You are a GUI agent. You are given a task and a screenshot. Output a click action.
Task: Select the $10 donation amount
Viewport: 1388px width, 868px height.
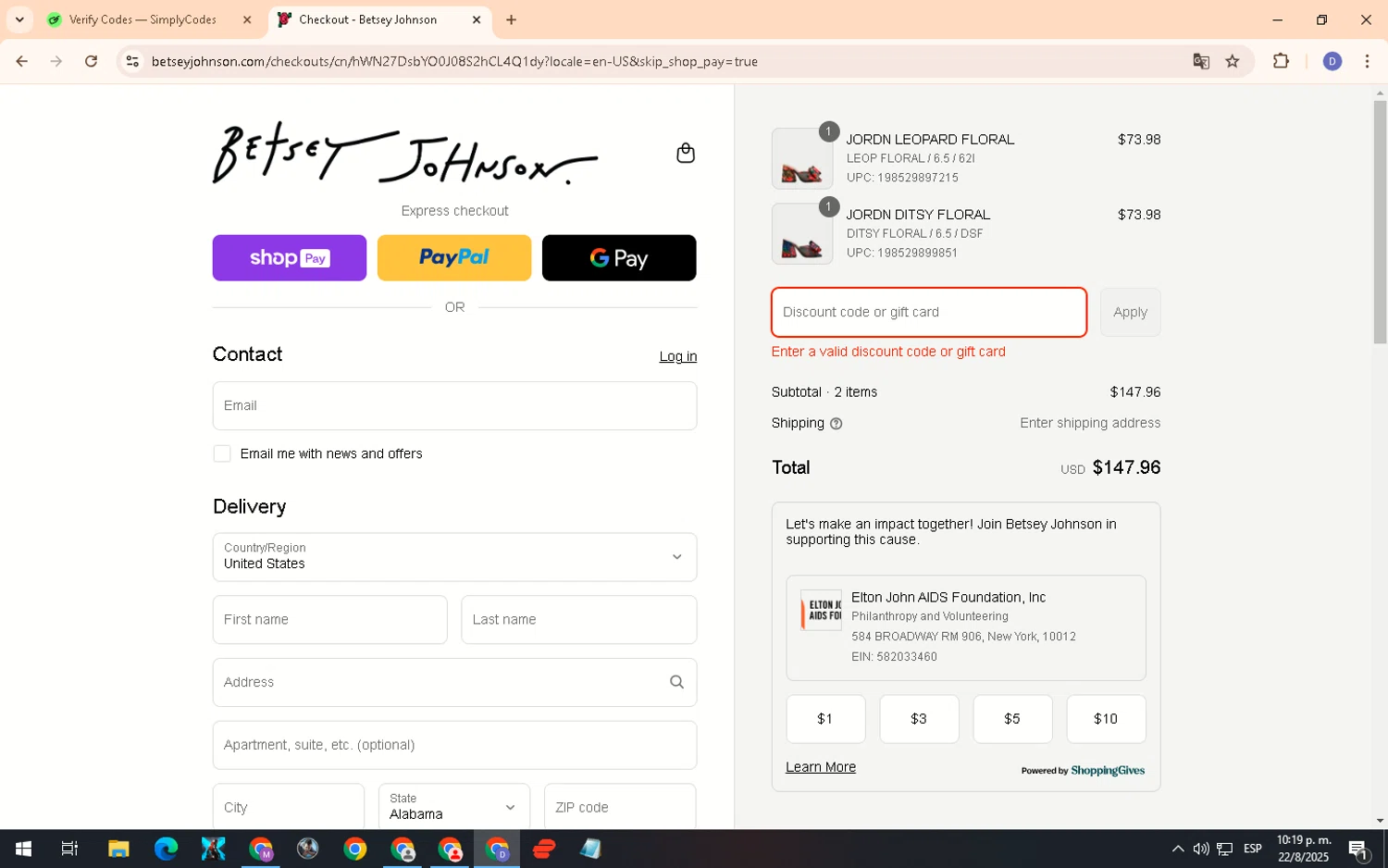click(1106, 719)
